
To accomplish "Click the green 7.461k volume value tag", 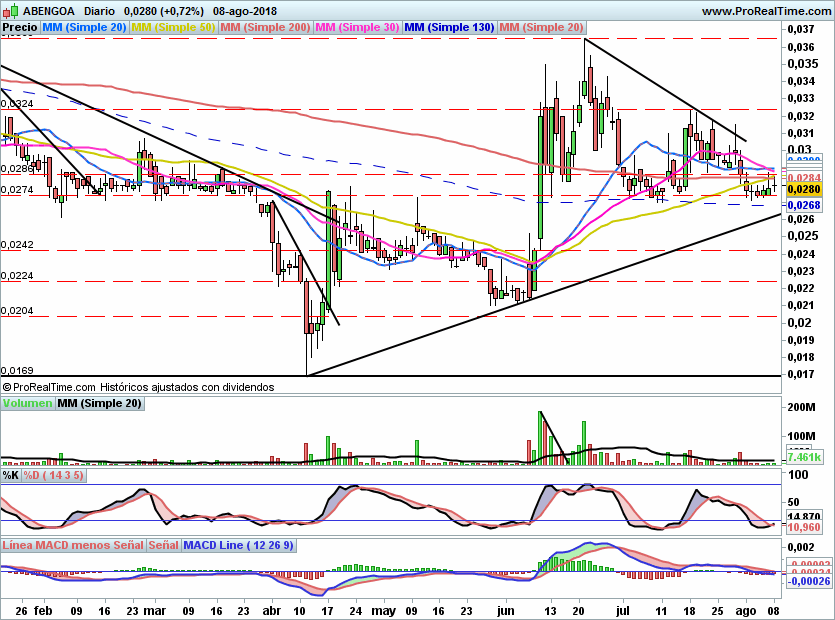I will click(x=804, y=457).
